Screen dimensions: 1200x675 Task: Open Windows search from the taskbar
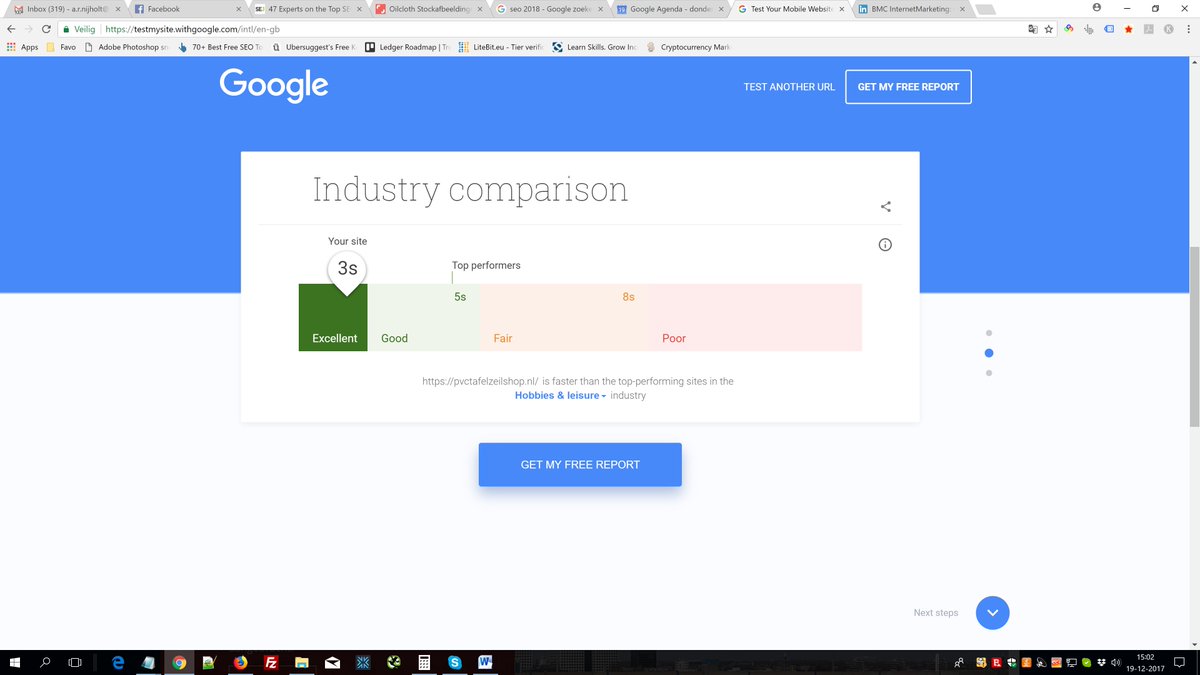coord(46,662)
